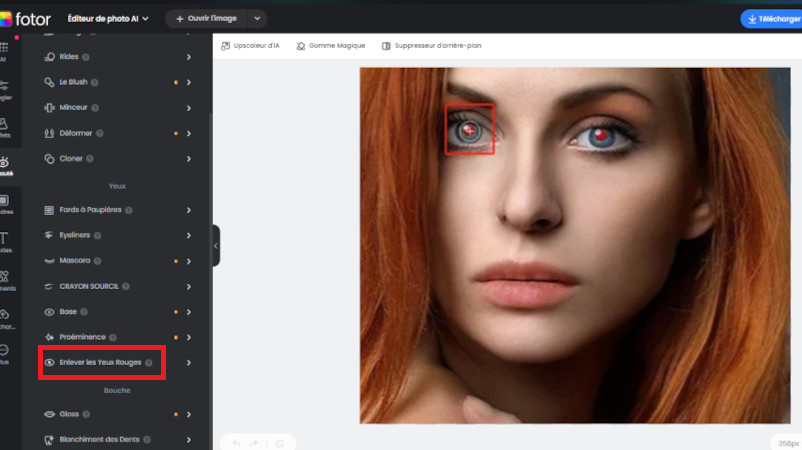This screenshot has width=802, height=450.
Task: Select the Suppresseur d'arrière-plan tool
Action: 432,46
